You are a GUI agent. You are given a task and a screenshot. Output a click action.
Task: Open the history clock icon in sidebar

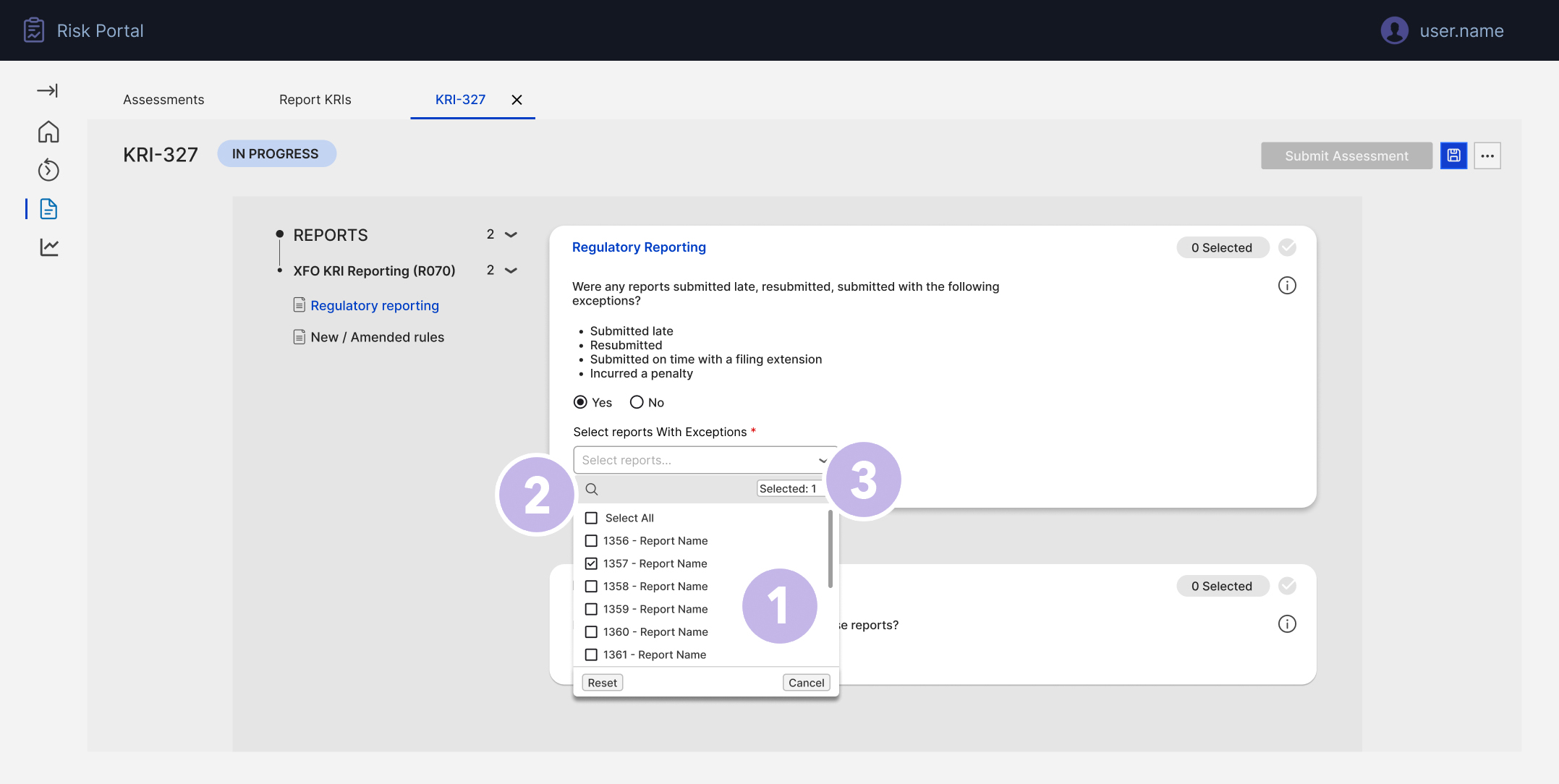click(x=48, y=170)
